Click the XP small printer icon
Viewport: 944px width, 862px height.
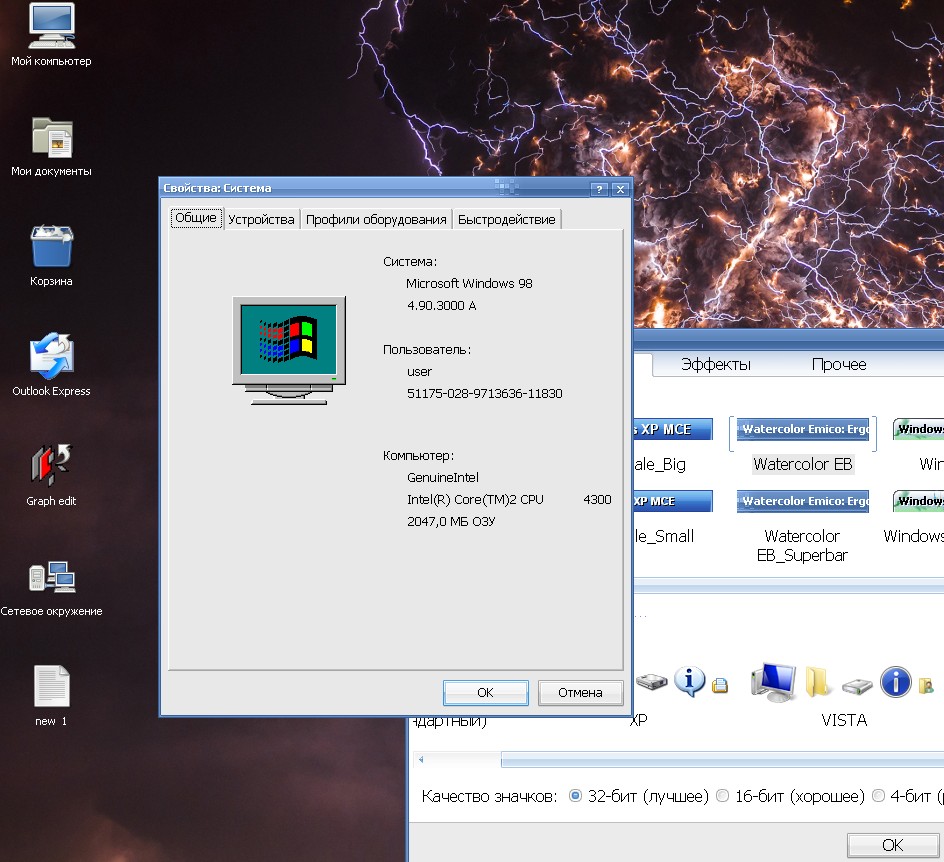point(719,685)
